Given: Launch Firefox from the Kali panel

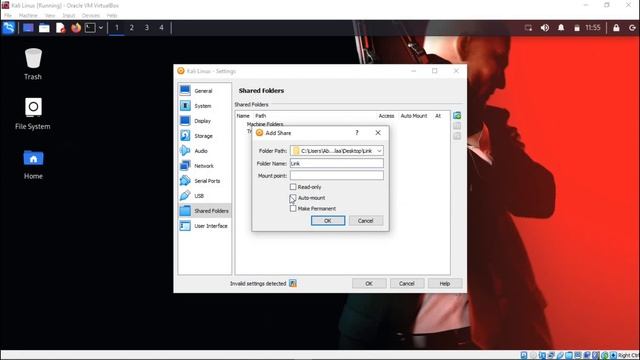Looking at the screenshot, I should pos(76,28).
